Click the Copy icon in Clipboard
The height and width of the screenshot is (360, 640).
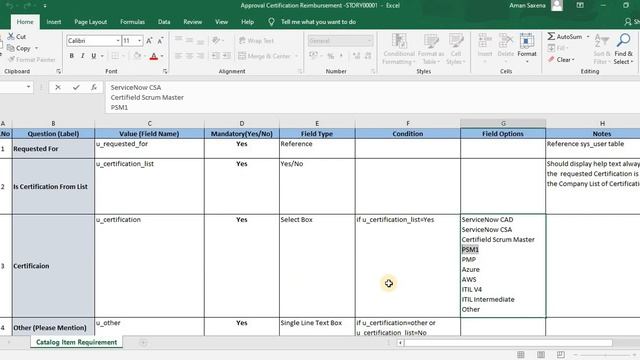pyautogui.click(x=11, y=48)
